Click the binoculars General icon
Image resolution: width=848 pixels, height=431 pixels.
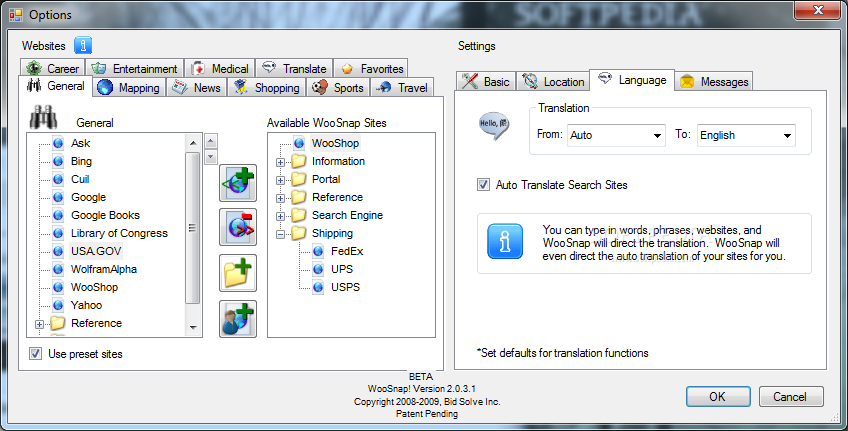pos(43,117)
